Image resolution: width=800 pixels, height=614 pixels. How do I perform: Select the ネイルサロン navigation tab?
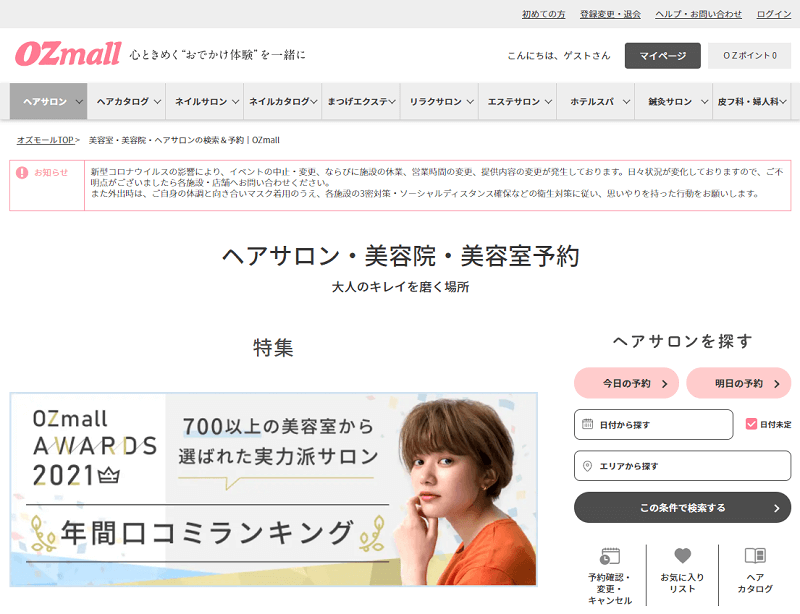(205, 102)
